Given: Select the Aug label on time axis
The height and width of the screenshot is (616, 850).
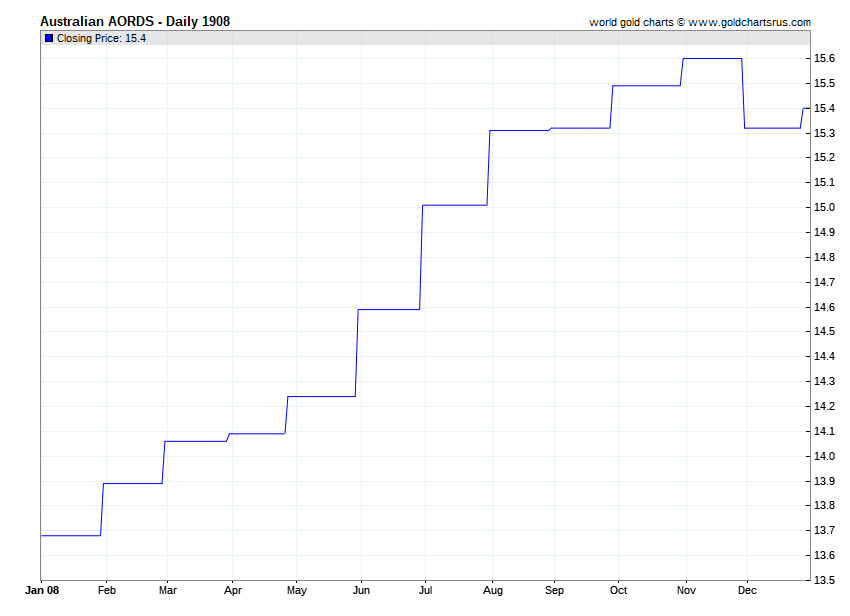Looking at the screenshot, I should click(493, 591).
